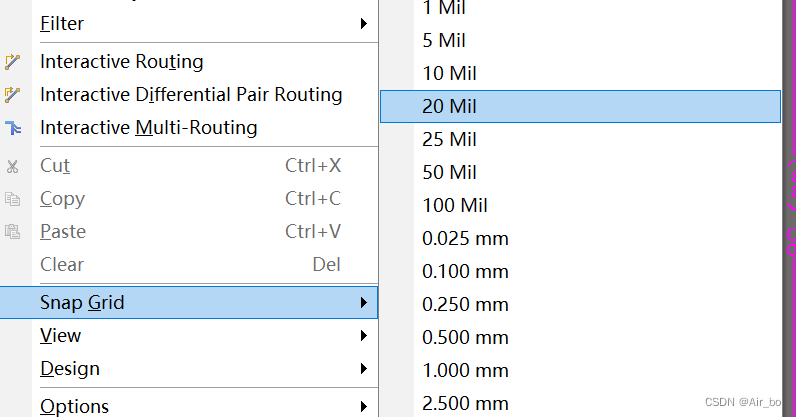Select the 5 Mil grid option
The width and height of the screenshot is (796, 417).
pos(444,41)
